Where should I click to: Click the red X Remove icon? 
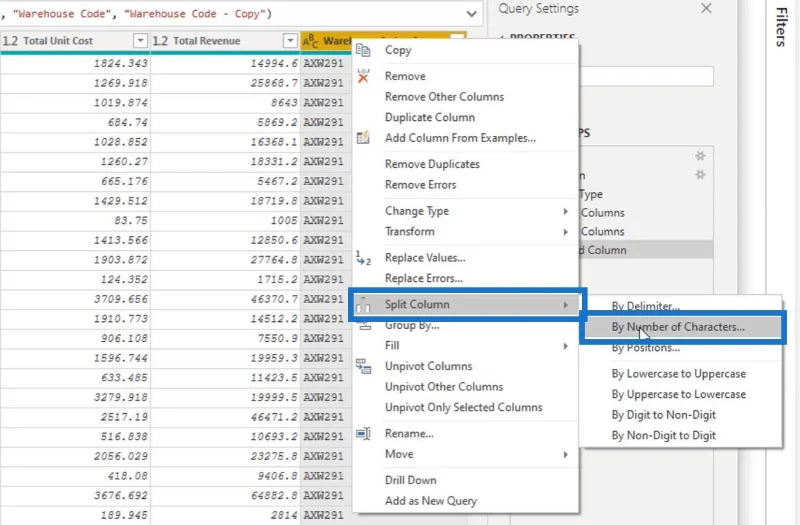[363, 76]
